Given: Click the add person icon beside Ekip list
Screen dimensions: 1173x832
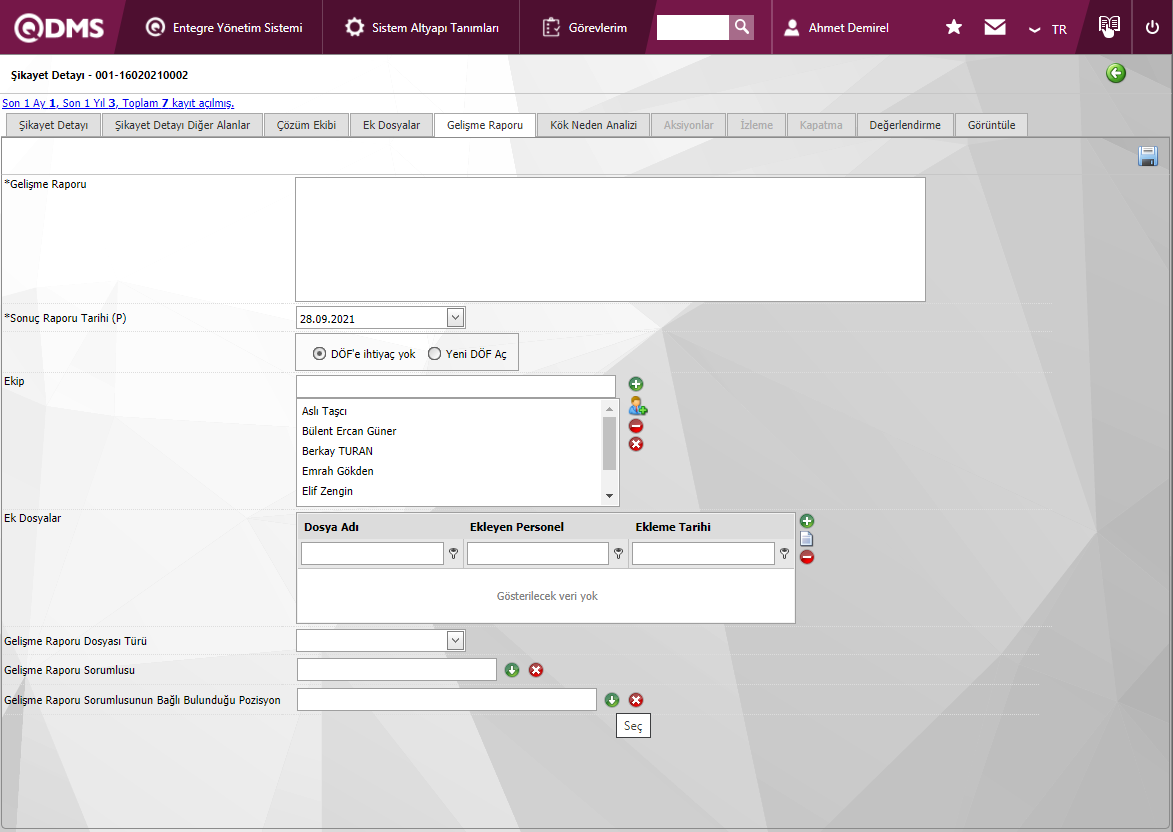Looking at the screenshot, I should click(x=637, y=406).
